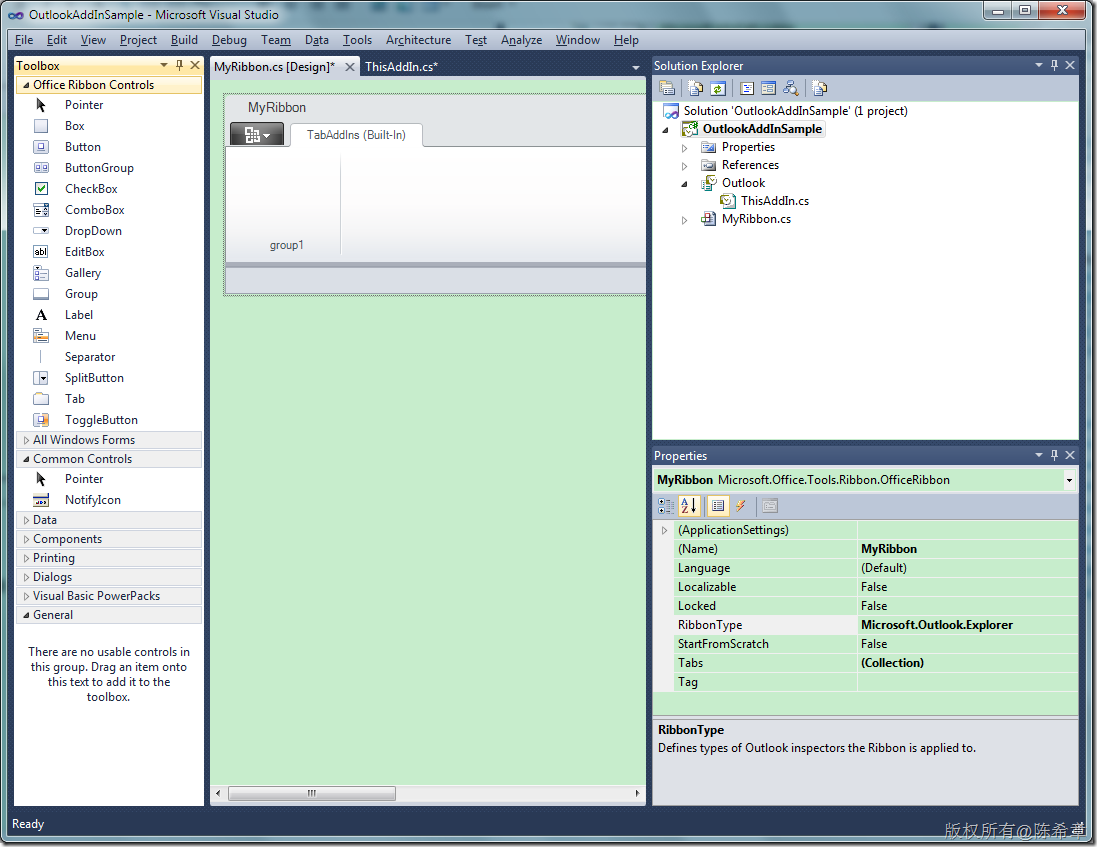
Task: Pick the DropDown ribbon control
Action: (x=93, y=231)
